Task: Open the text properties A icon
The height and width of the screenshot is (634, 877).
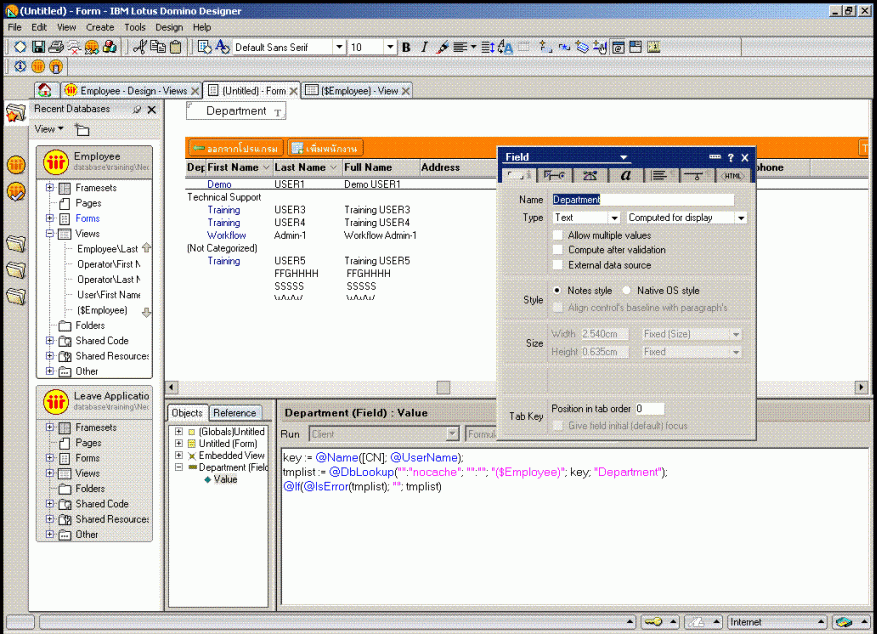Action: pos(222,48)
